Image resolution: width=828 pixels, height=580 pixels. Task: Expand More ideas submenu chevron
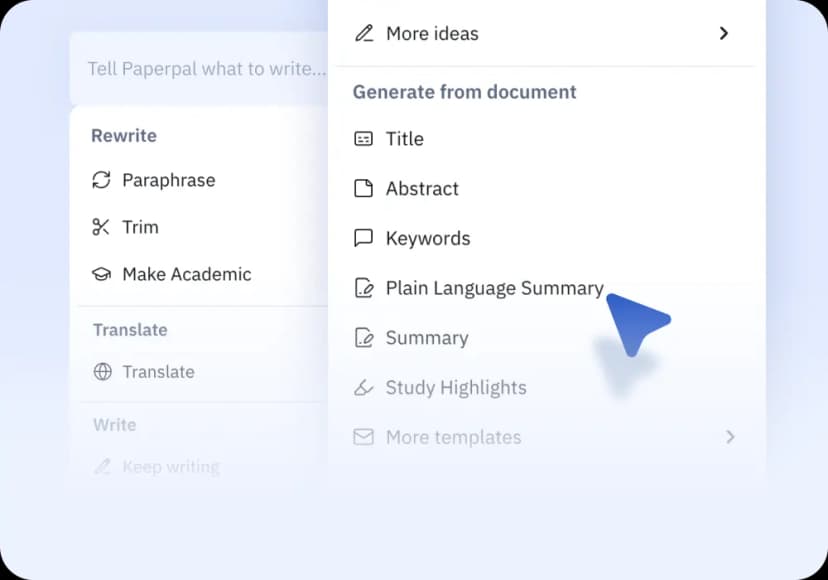724,33
